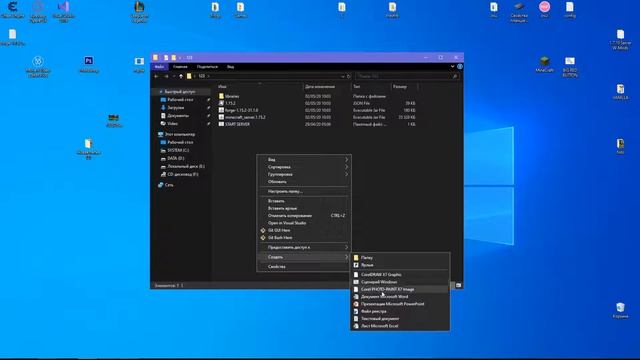Switch to large icons view in status bar
This screenshot has height=360, width=640.
459,286
